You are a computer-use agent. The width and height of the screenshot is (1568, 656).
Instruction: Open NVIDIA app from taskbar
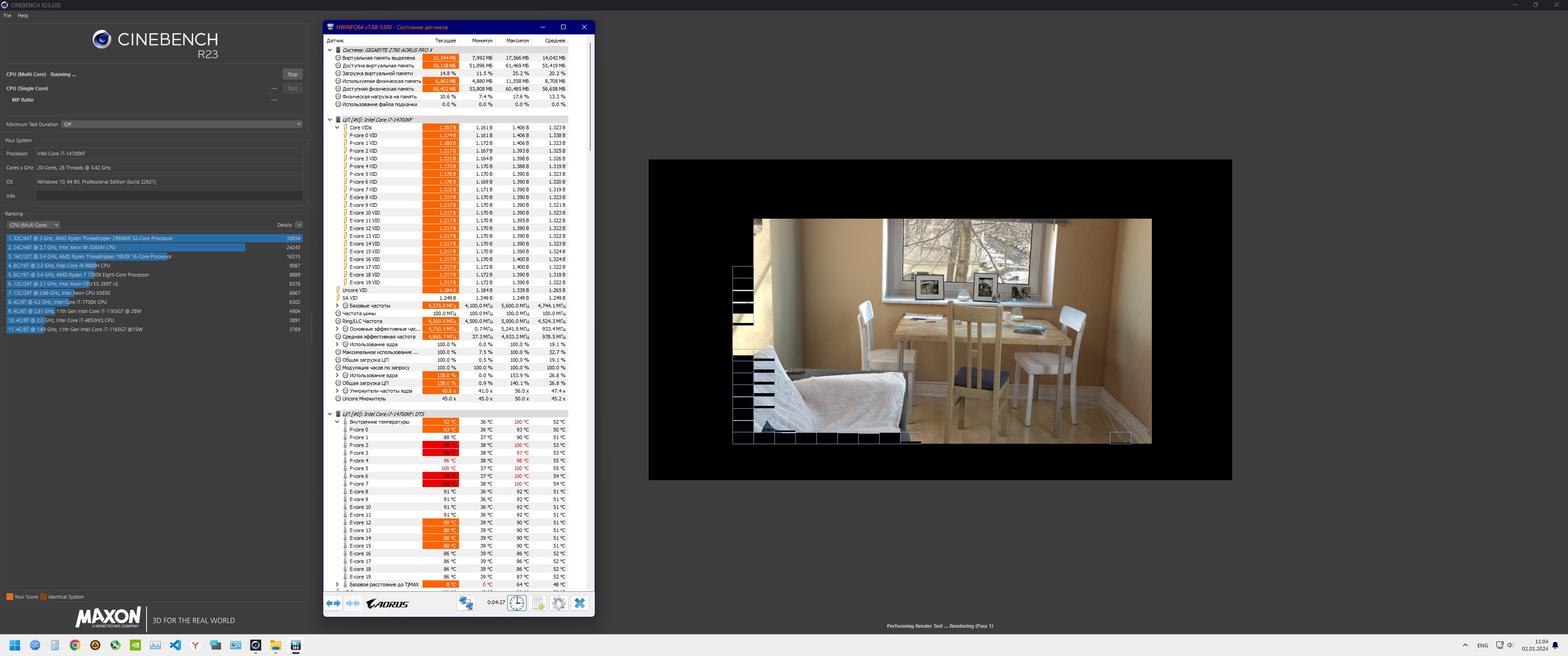click(x=135, y=645)
